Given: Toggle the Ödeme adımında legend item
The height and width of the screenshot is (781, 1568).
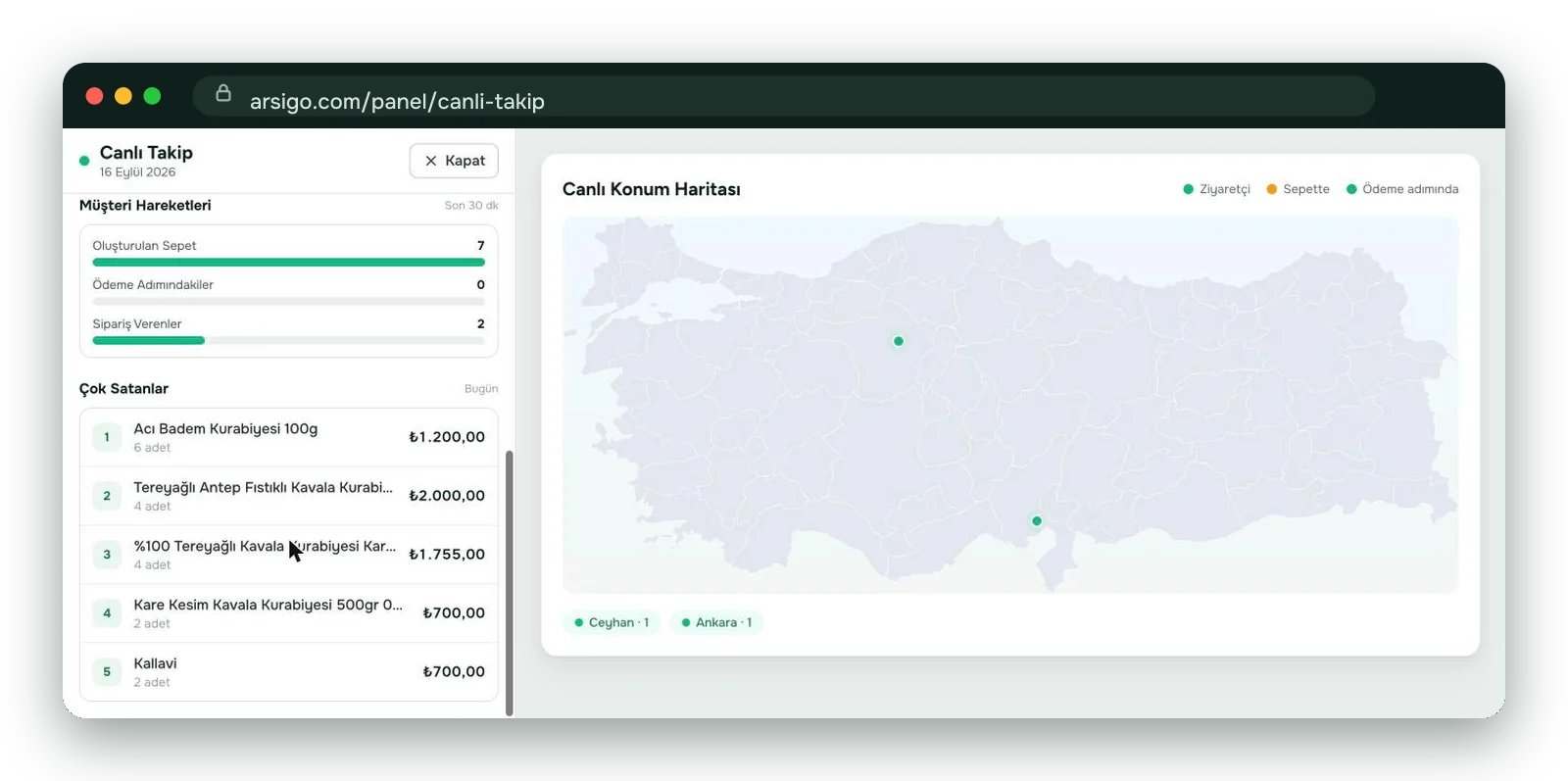Looking at the screenshot, I should click(1402, 189).
